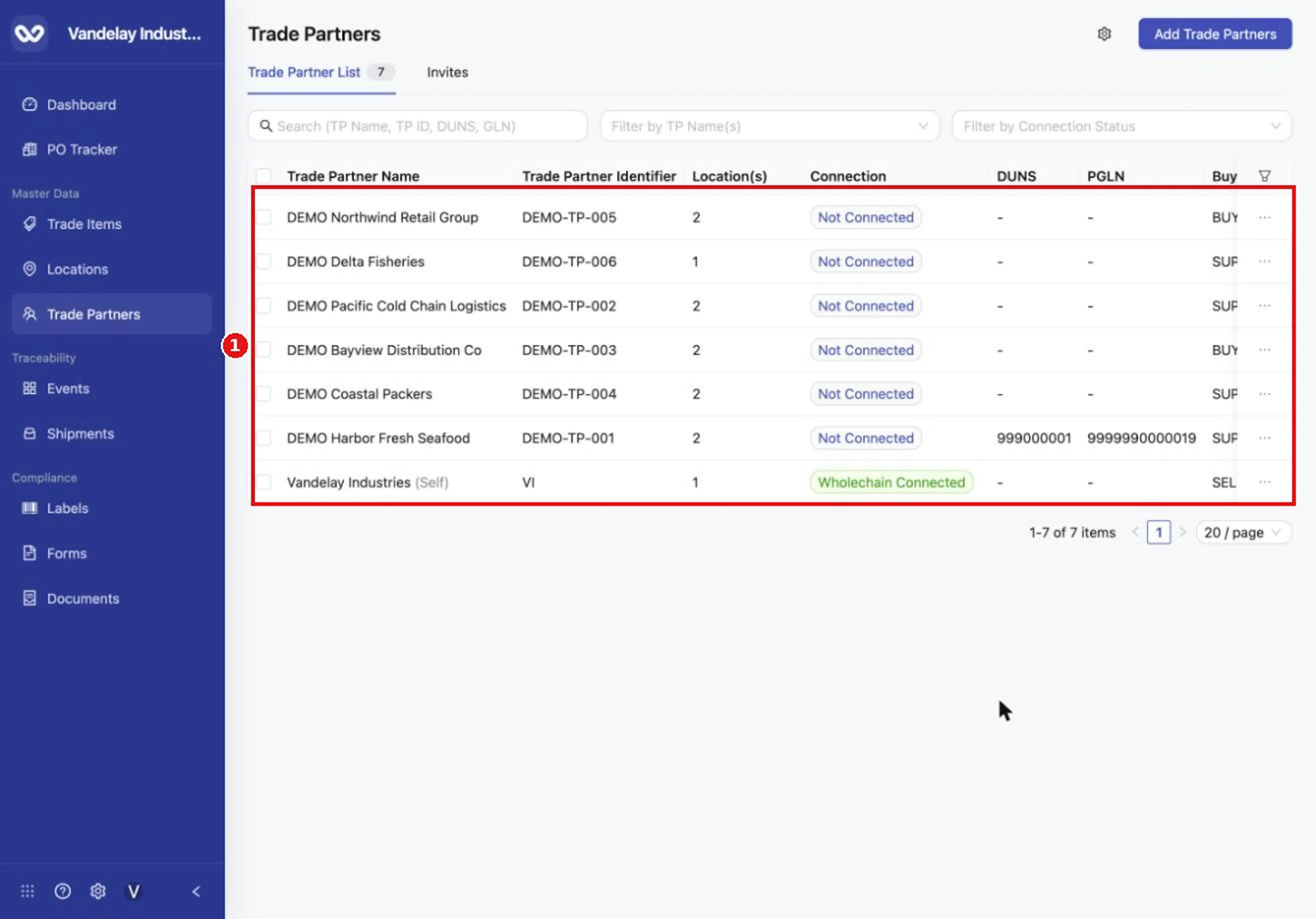Viewport: 1316px width, 919px height.
Task: Open the help question-mark icon
Action: click(x=62, y=891)
